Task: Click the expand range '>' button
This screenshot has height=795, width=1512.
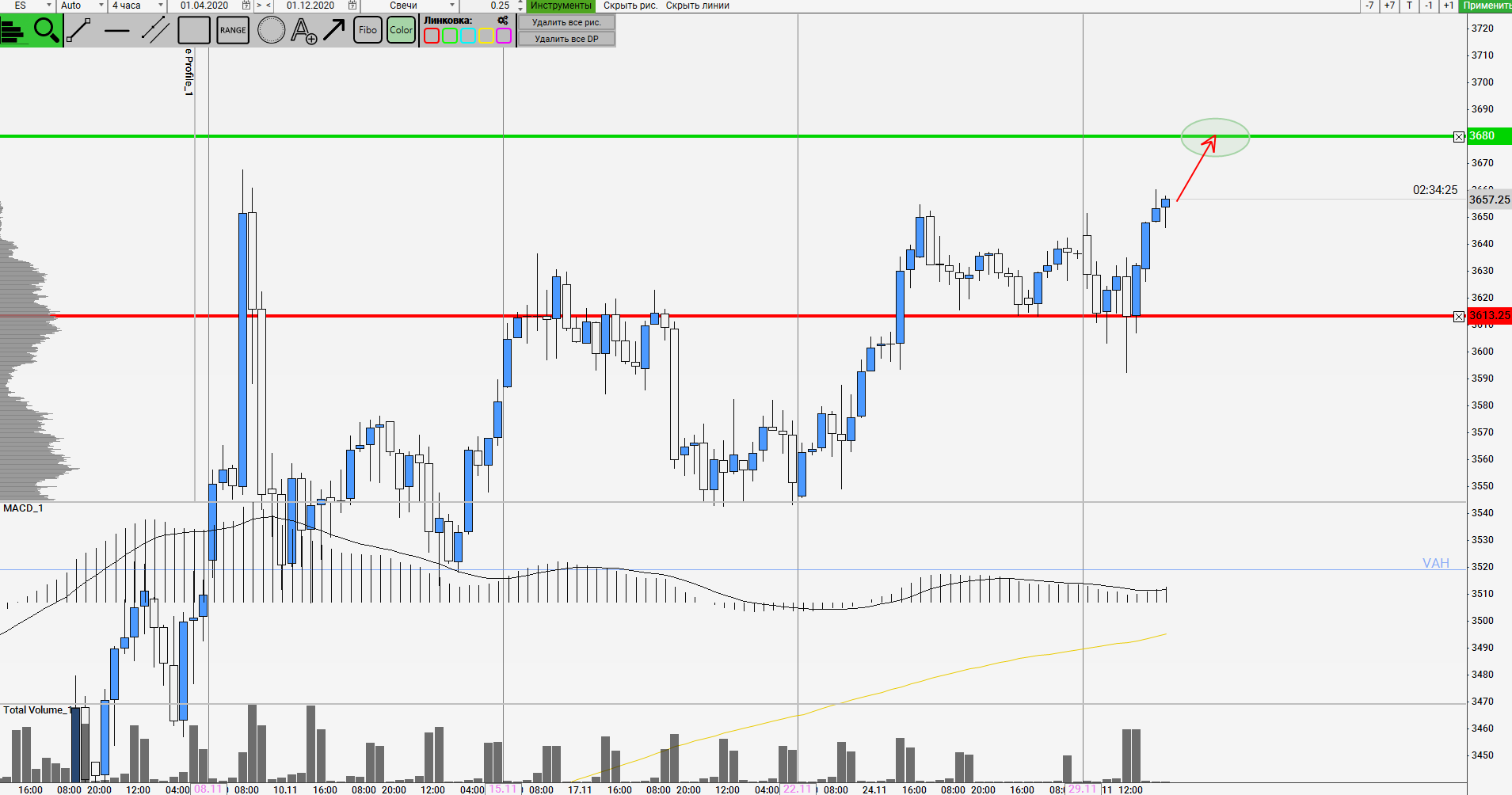Action: coord(259,6)
